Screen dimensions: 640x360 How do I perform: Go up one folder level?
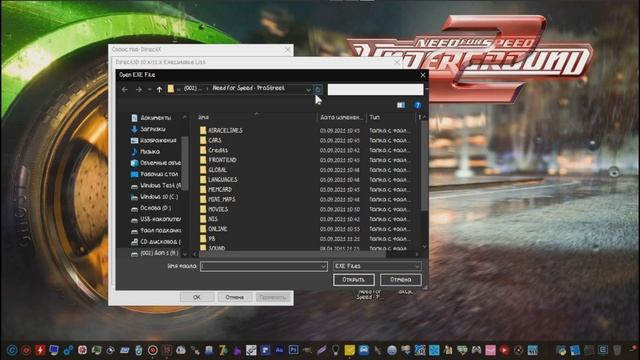point(159,89)
